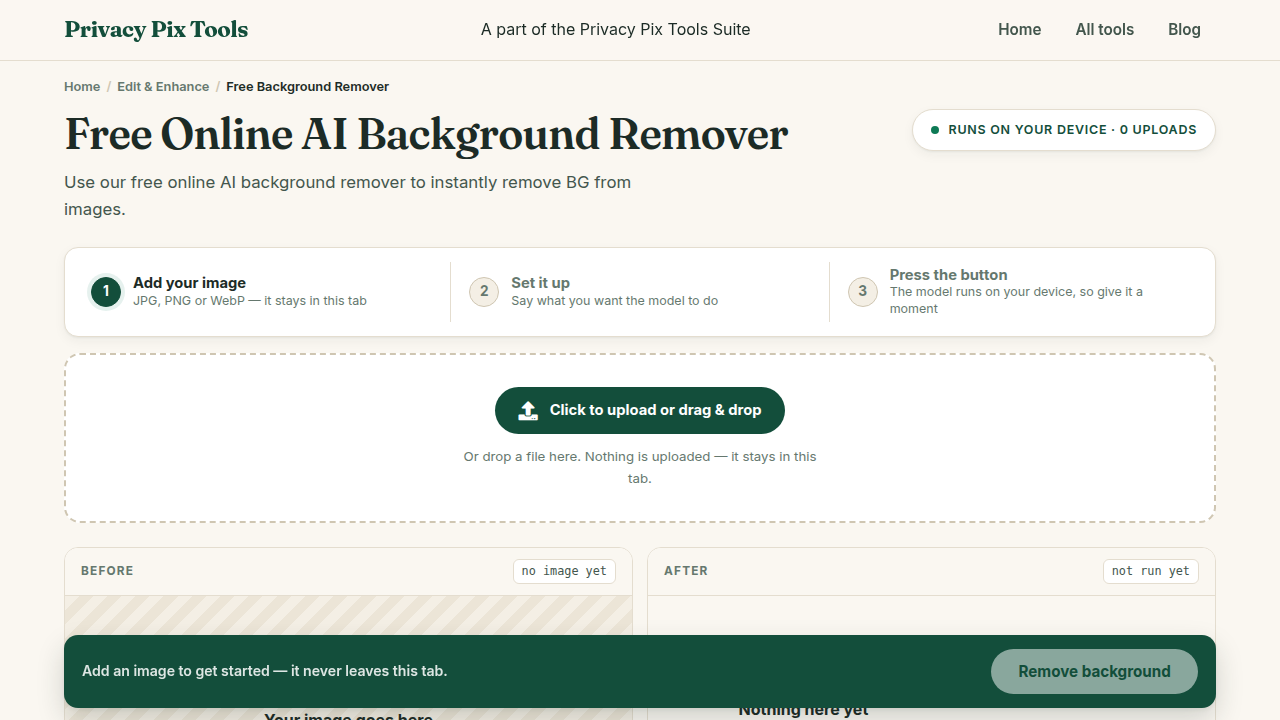Click the Edit & Enhance breadcrumb
Image resolution: width=1280 pixels, height=720 pixels.
tap(163, 87)
